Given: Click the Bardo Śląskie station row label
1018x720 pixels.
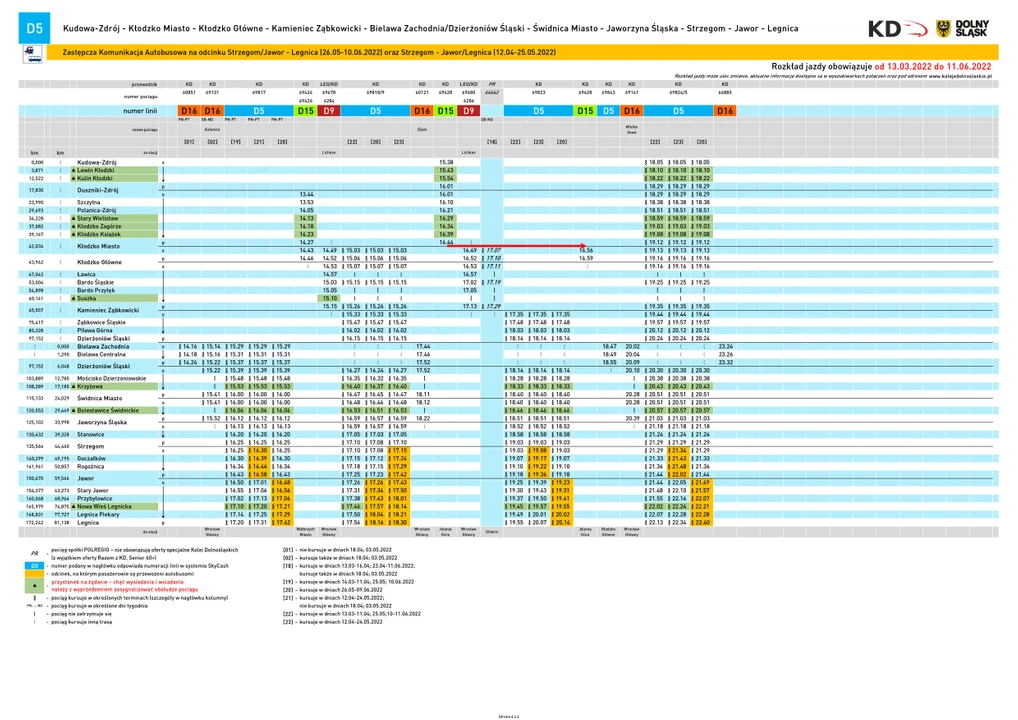Looking at the screenshot, I should [95, 282].
